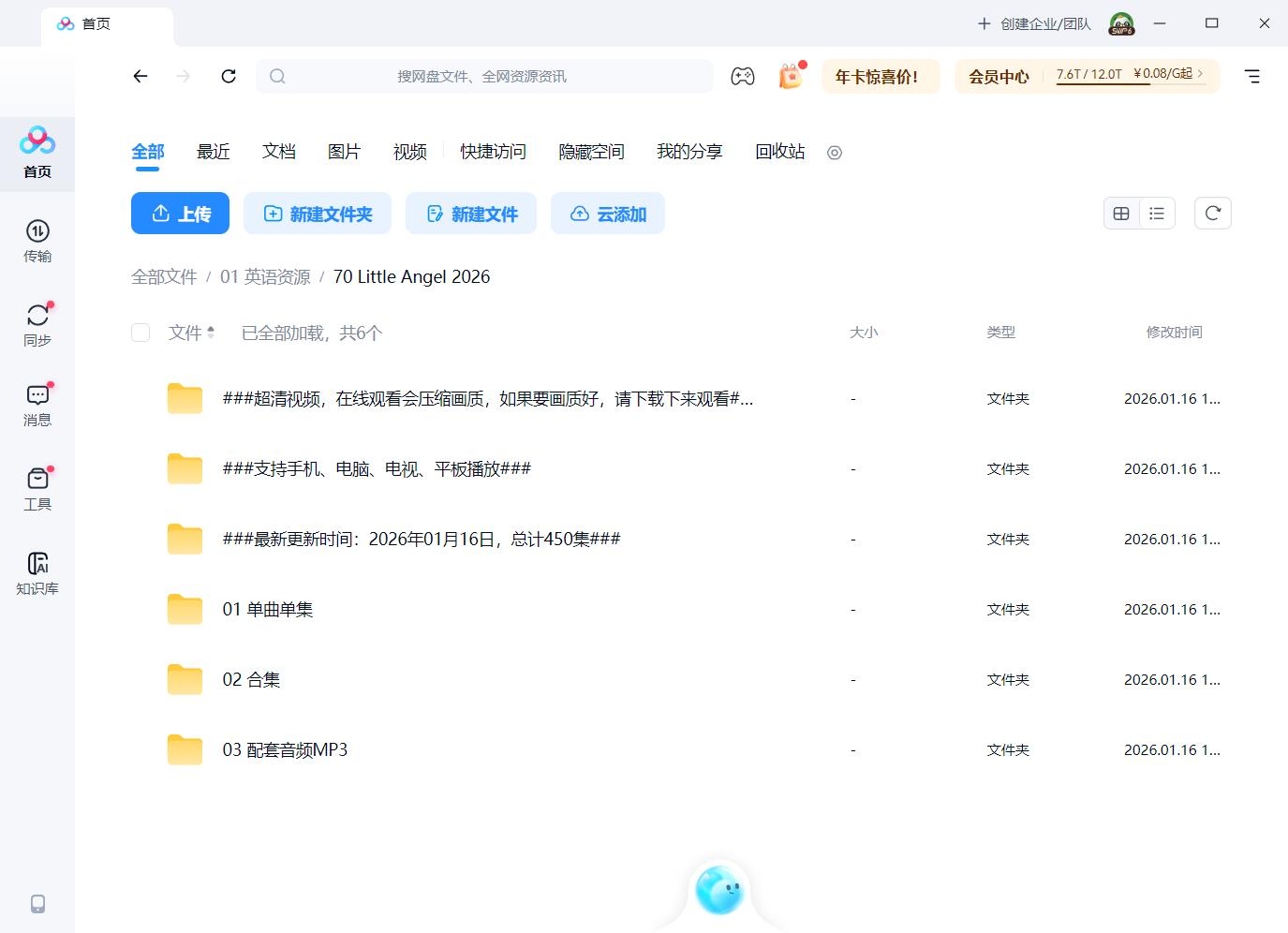The height and width of the screenshot is (933, 1288).
Task: Switch to list view mode
Action: pos(1157,213)
